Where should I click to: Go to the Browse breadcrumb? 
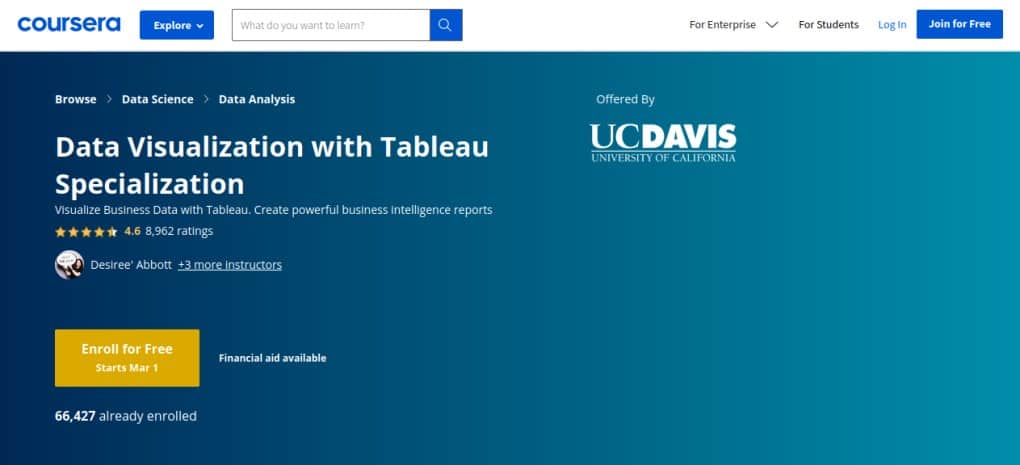(75, 100)
